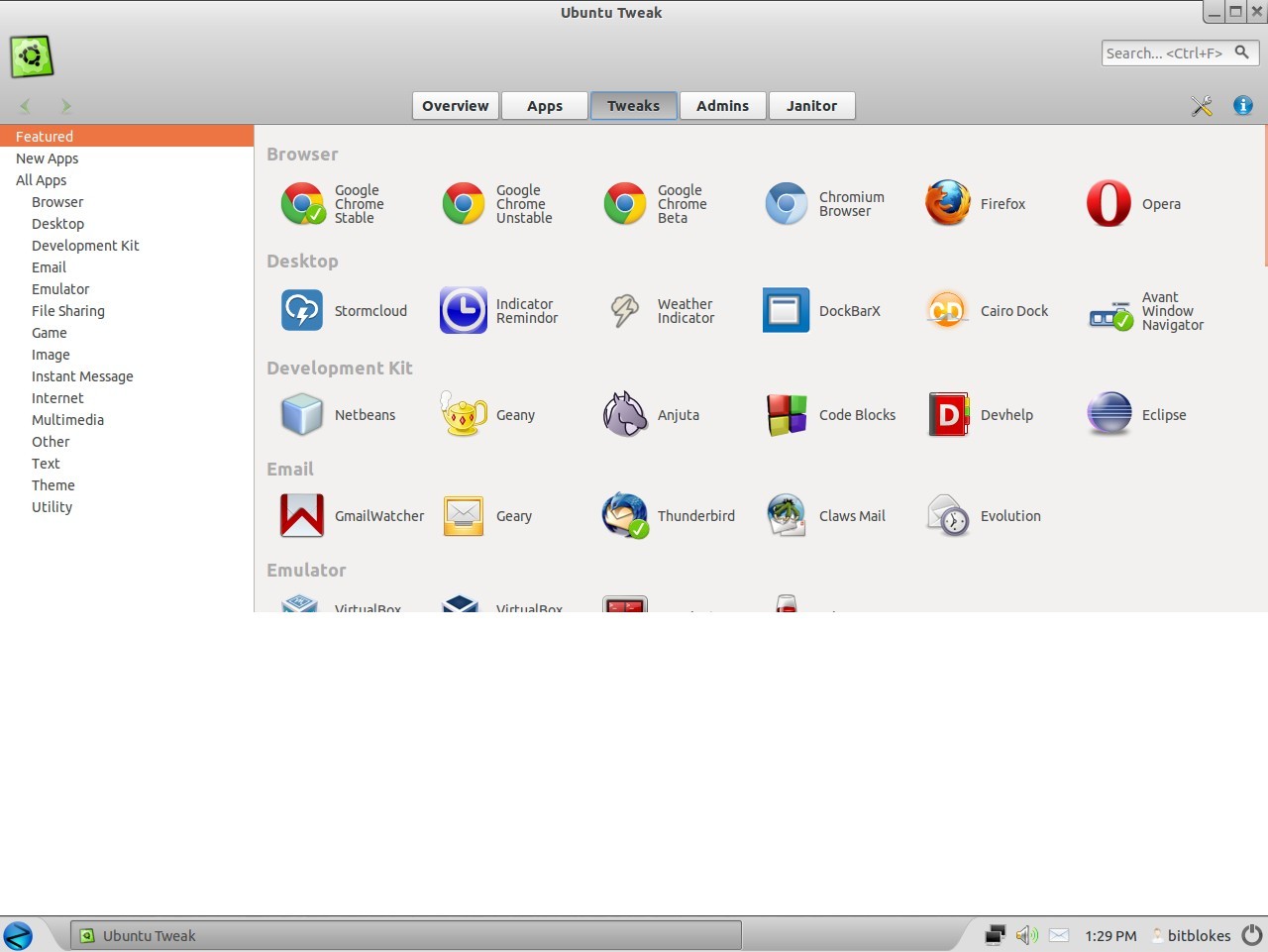
Task: Select Image category
Action: [x=127, y=355]
